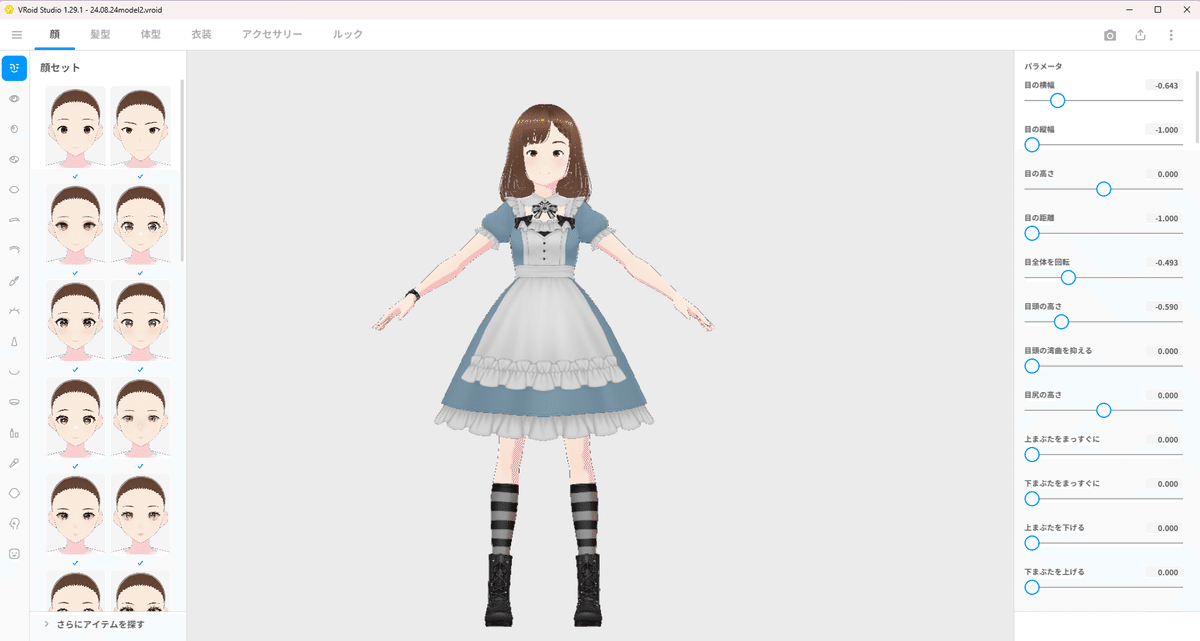Click the 目の高さ value field

point(1165,174)
